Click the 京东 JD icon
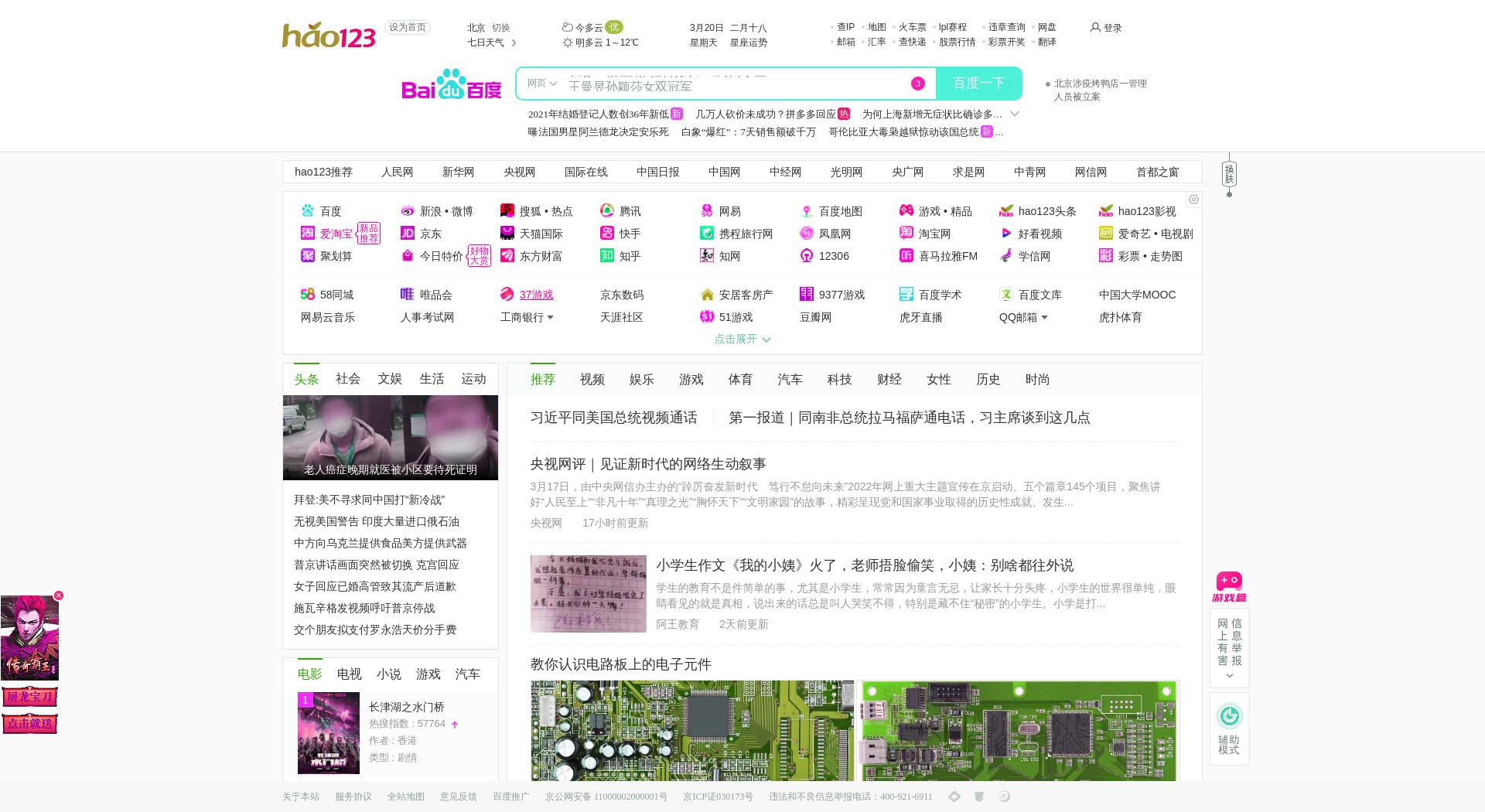 coord(408,234)
